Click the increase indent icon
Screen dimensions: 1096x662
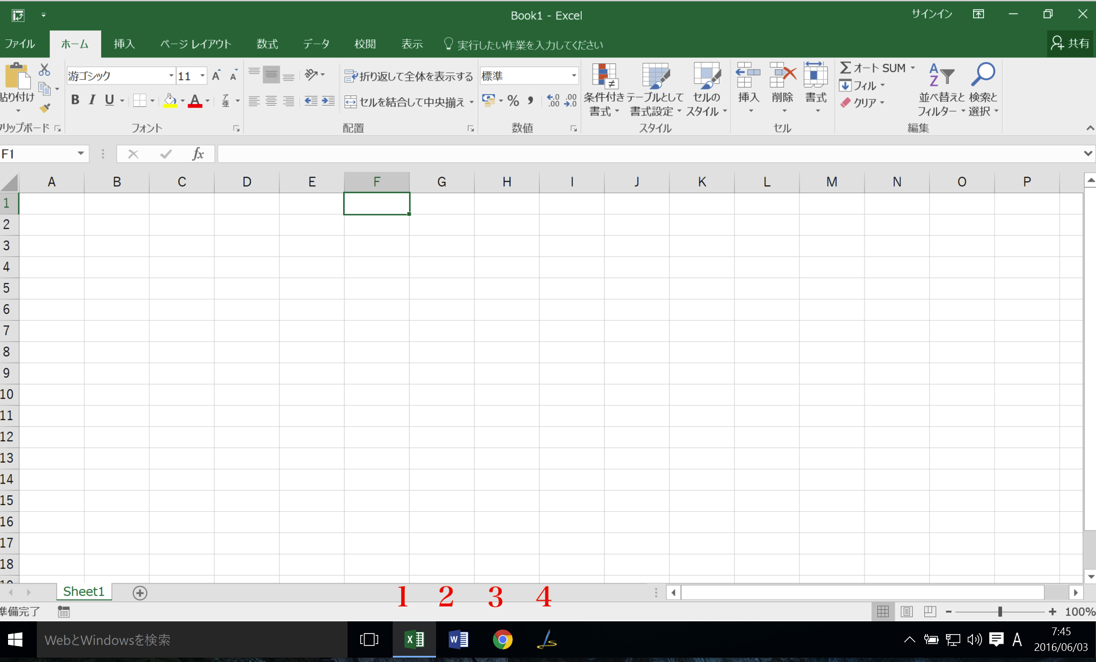point(328,101)
